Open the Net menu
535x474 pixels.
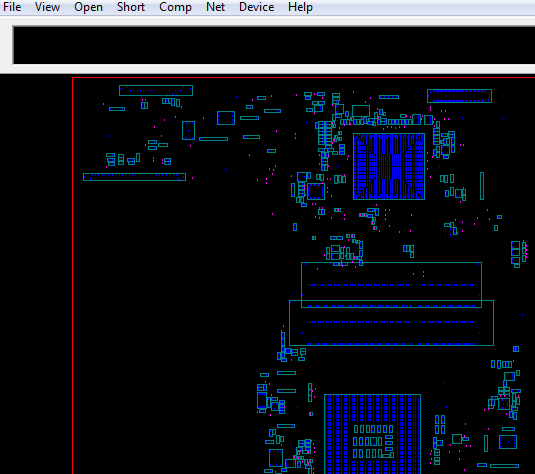215,7
